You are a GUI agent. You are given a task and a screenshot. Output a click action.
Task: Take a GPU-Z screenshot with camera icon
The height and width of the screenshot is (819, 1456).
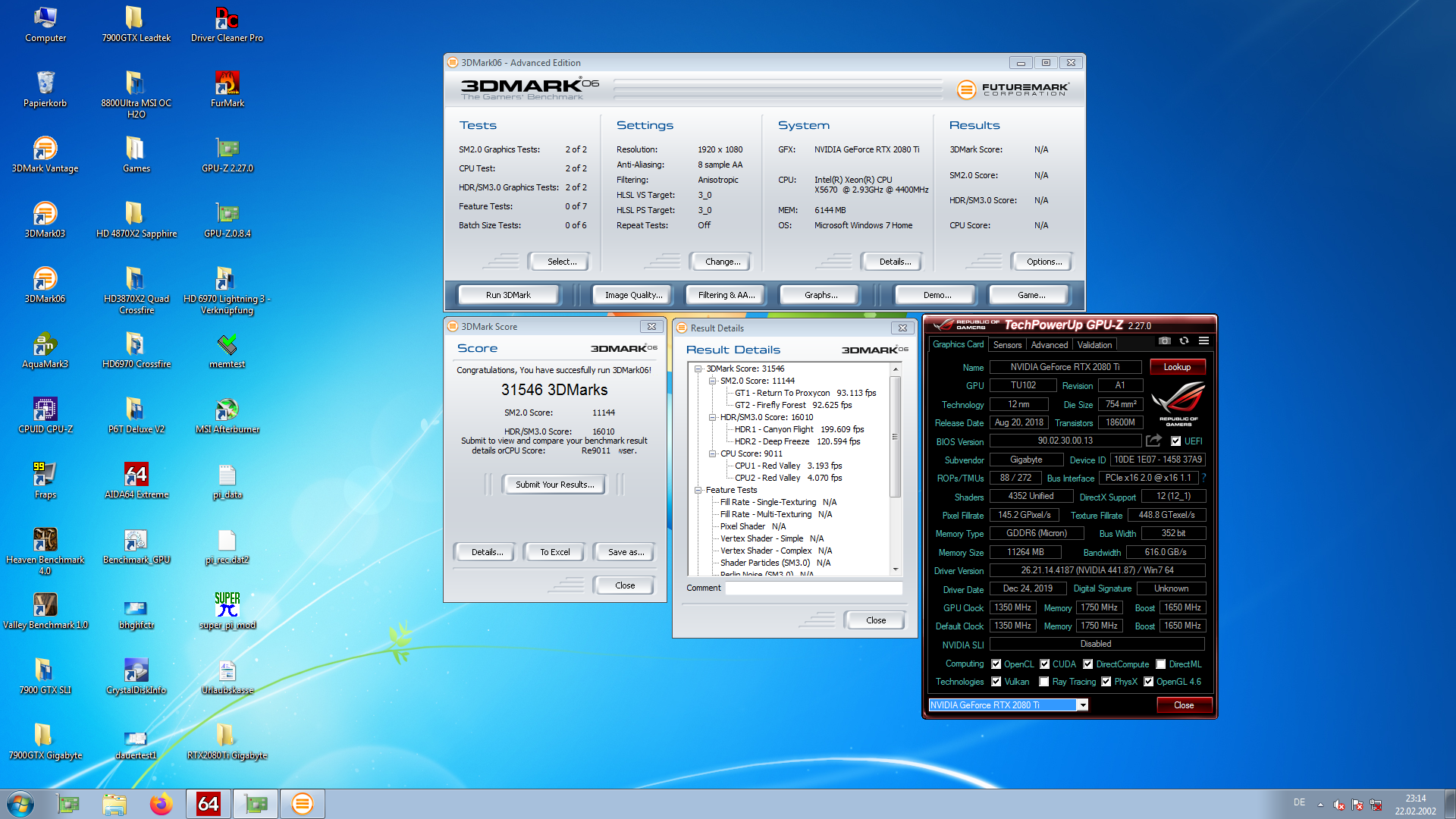click(x=1165, y=341)
